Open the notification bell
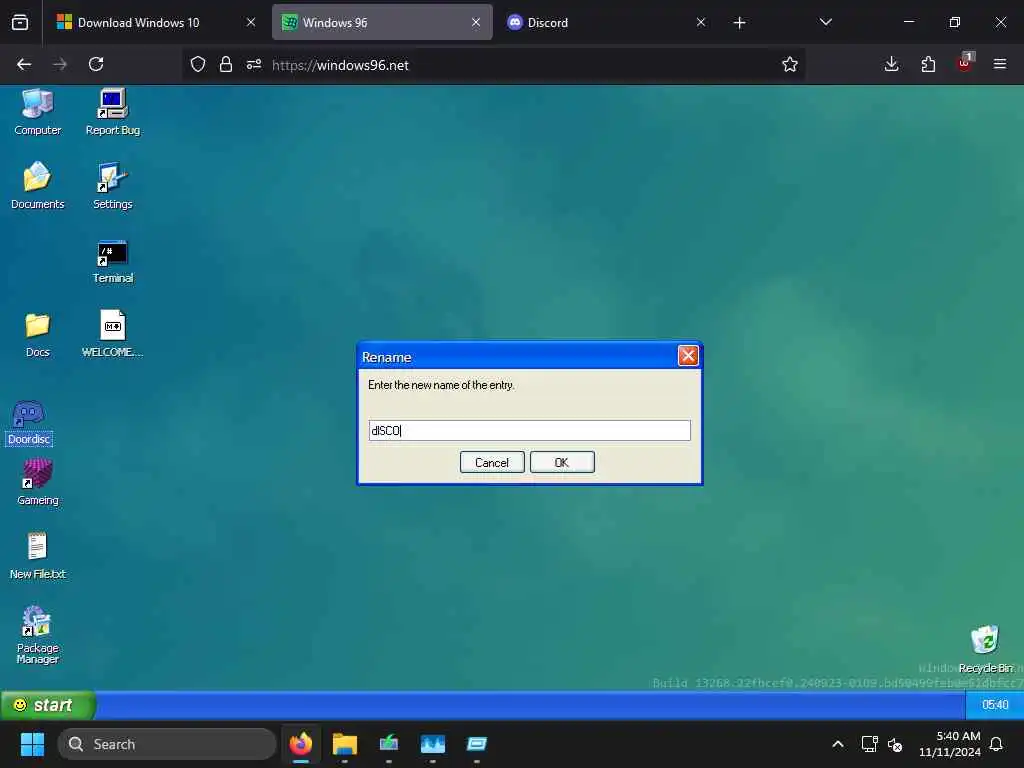The height and width of the screenshot is (768, 1024). (x=997, y=744)
